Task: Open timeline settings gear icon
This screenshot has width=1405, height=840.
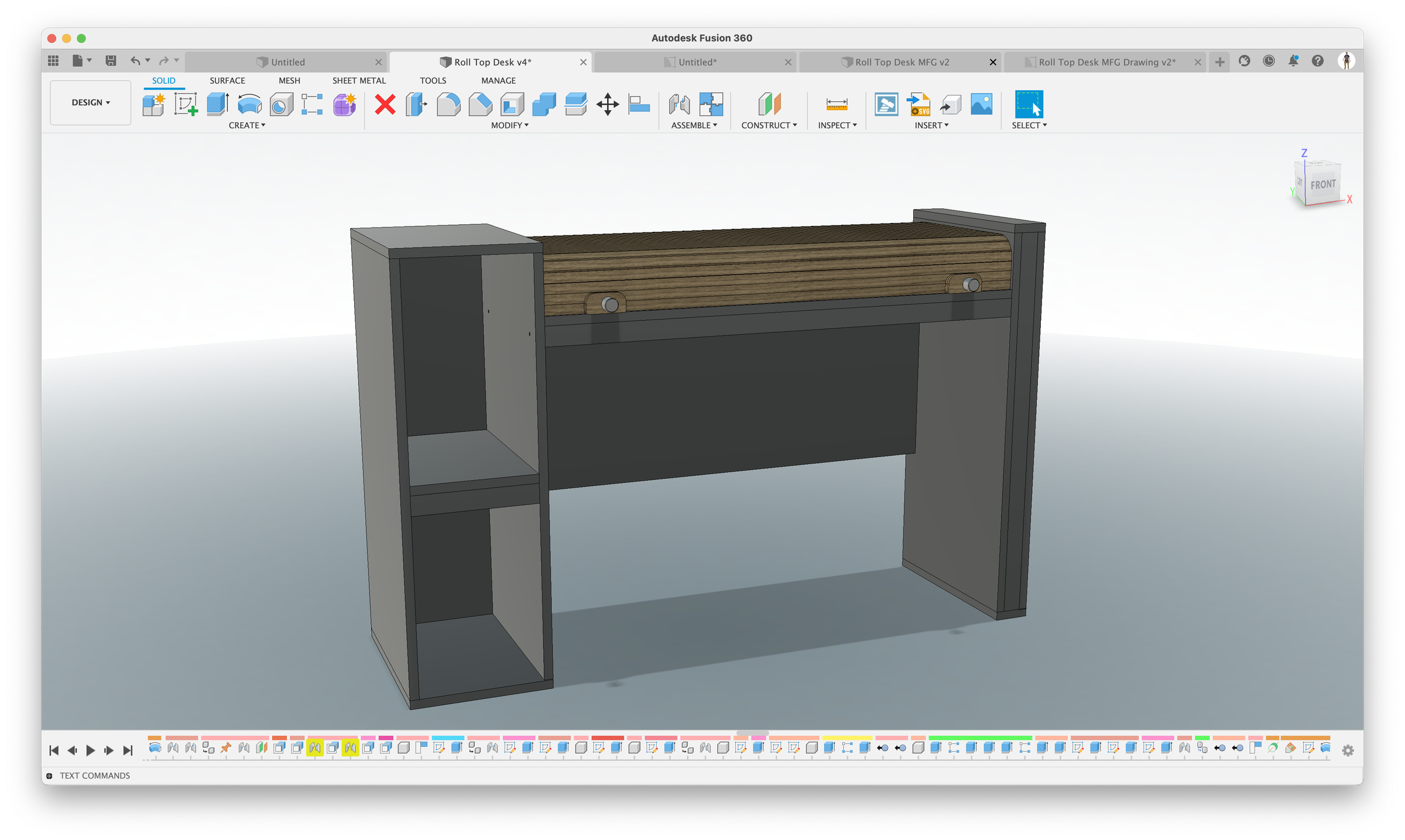Action: (1348, 750)
